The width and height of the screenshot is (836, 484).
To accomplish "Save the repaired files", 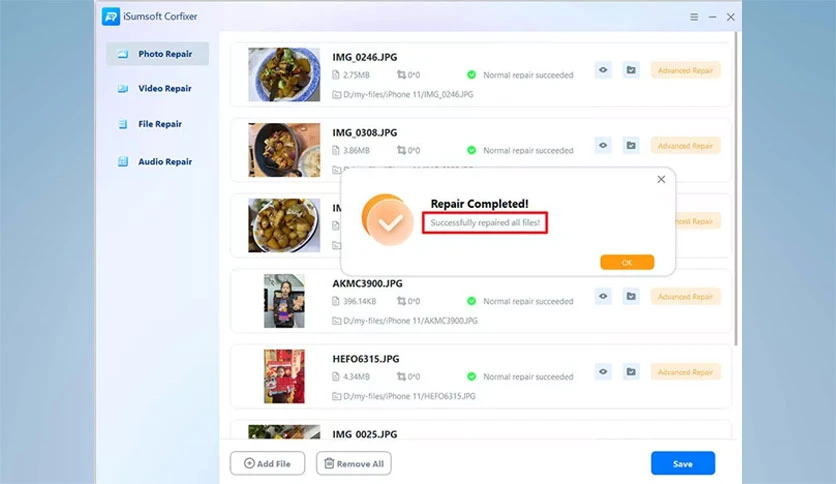I will click(682, 463).
